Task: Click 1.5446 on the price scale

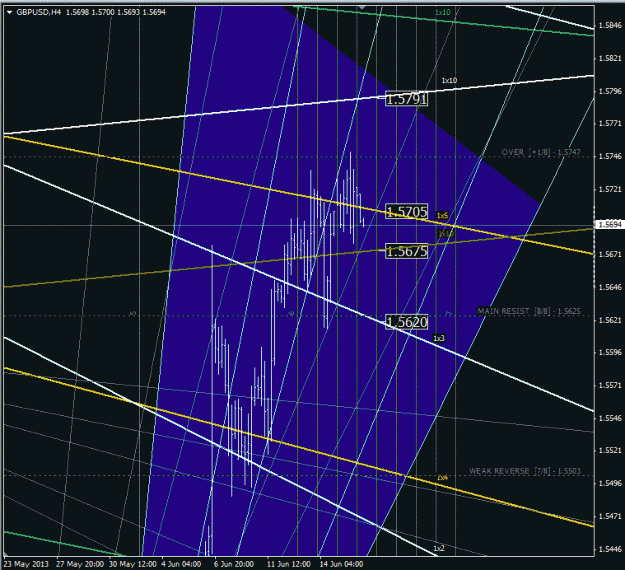Action: [610, 549]
